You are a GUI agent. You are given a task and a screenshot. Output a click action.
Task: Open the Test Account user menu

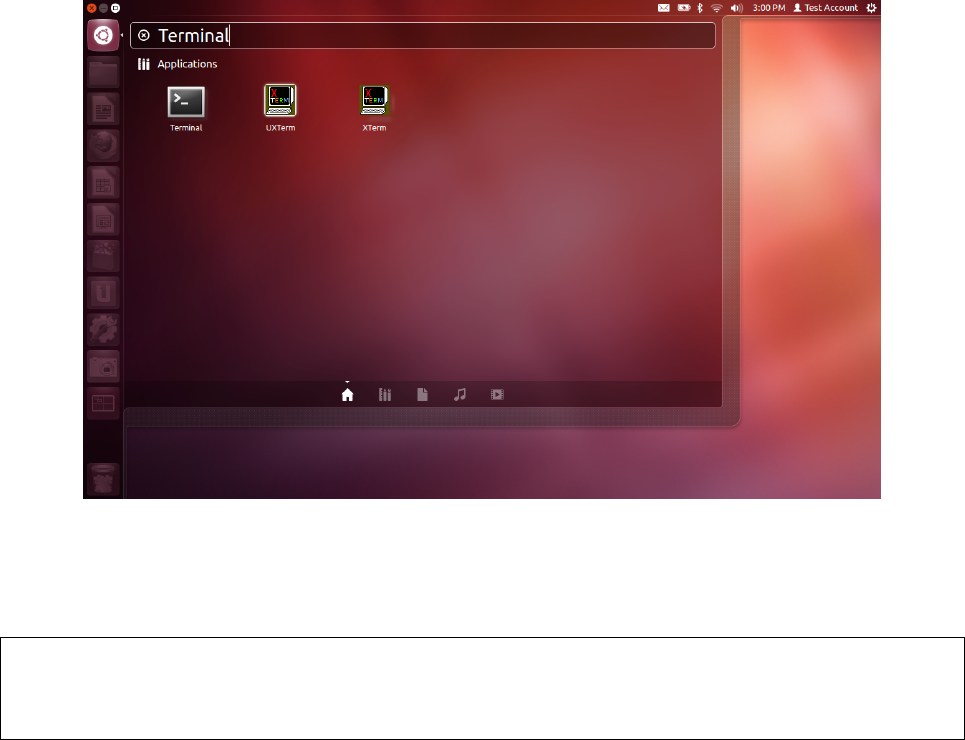(x=825, y=8)
